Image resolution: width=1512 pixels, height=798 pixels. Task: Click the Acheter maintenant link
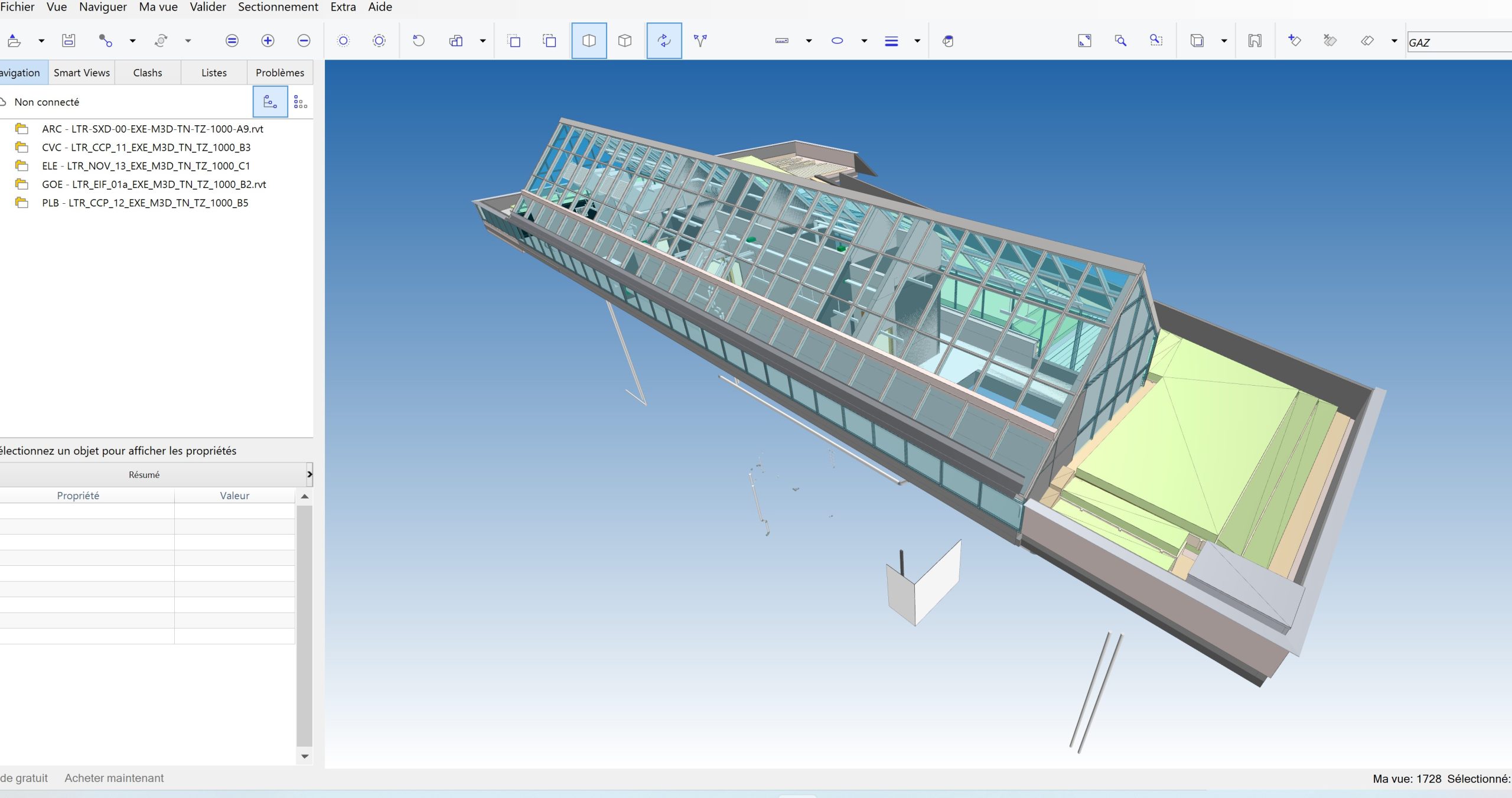click(114, 778)
